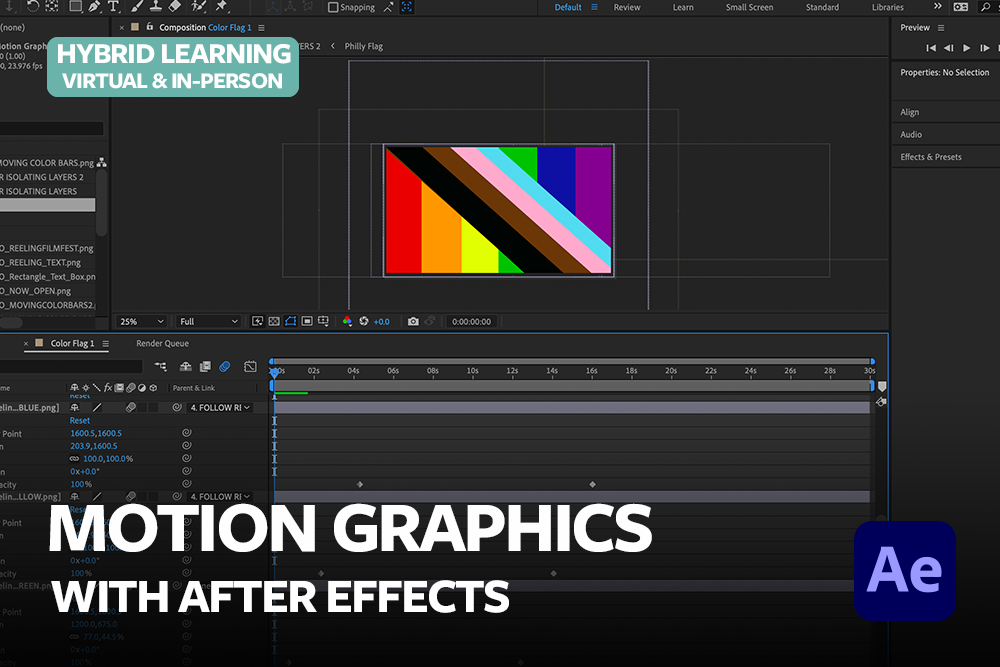Adjust the exposure +0.0 control
Viewport: 1000px width, 667px height.
point(381,321)
